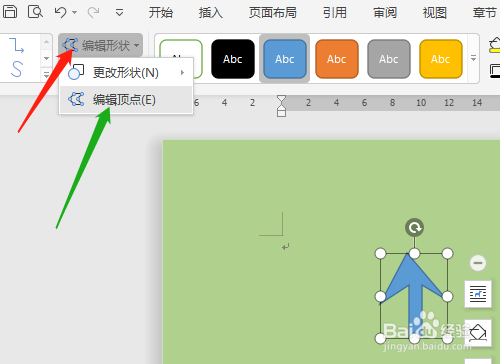This screenshot has height=364, width=500.
Task: Open Print Preview from the quick toolbar
Action: pyautogui.click(x=35, y=12)
